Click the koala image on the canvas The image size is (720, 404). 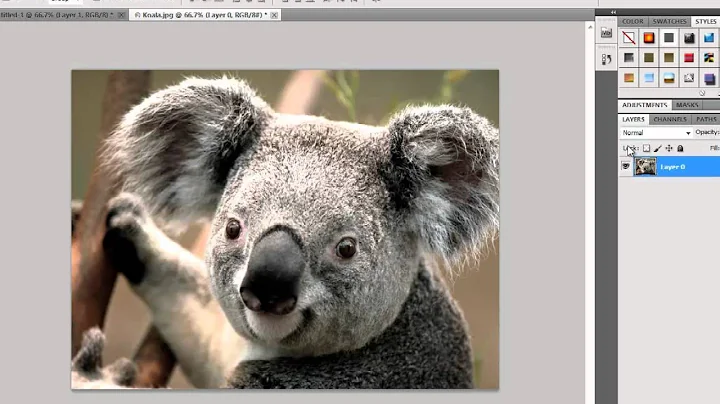coord(285,230)
